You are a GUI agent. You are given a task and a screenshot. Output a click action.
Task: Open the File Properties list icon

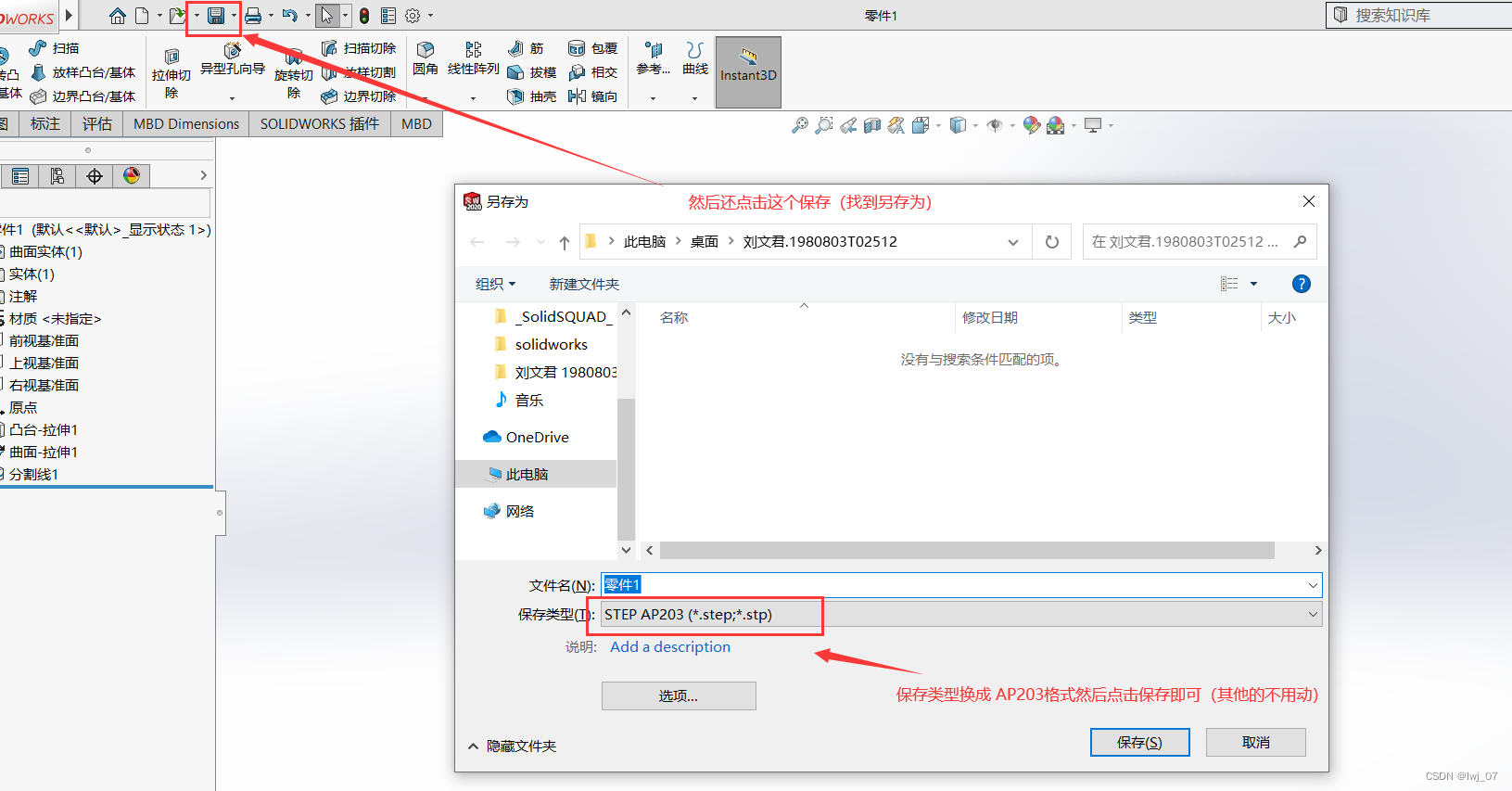pos(388,16)
